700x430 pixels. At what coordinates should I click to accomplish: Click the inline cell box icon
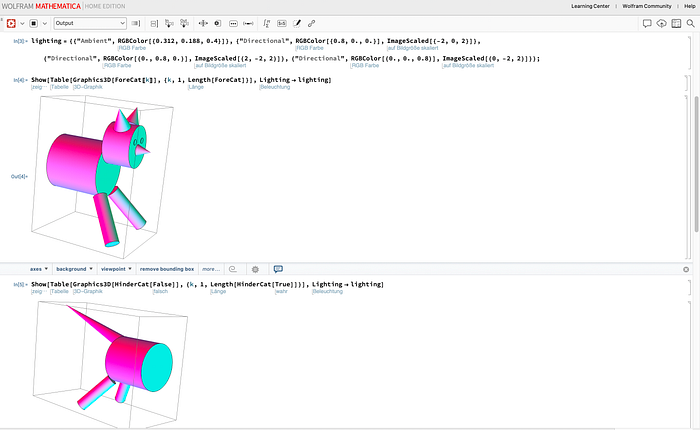click(x=282, y=23)
